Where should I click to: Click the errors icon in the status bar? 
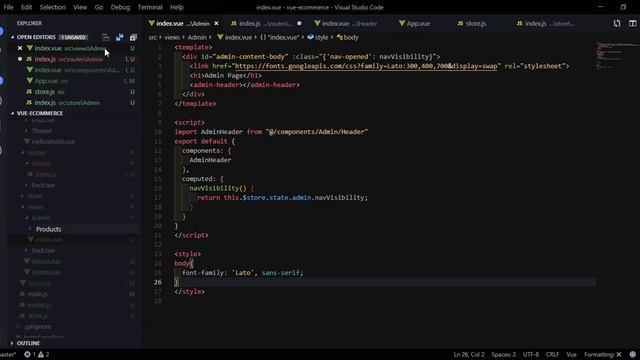pos(27,354)
